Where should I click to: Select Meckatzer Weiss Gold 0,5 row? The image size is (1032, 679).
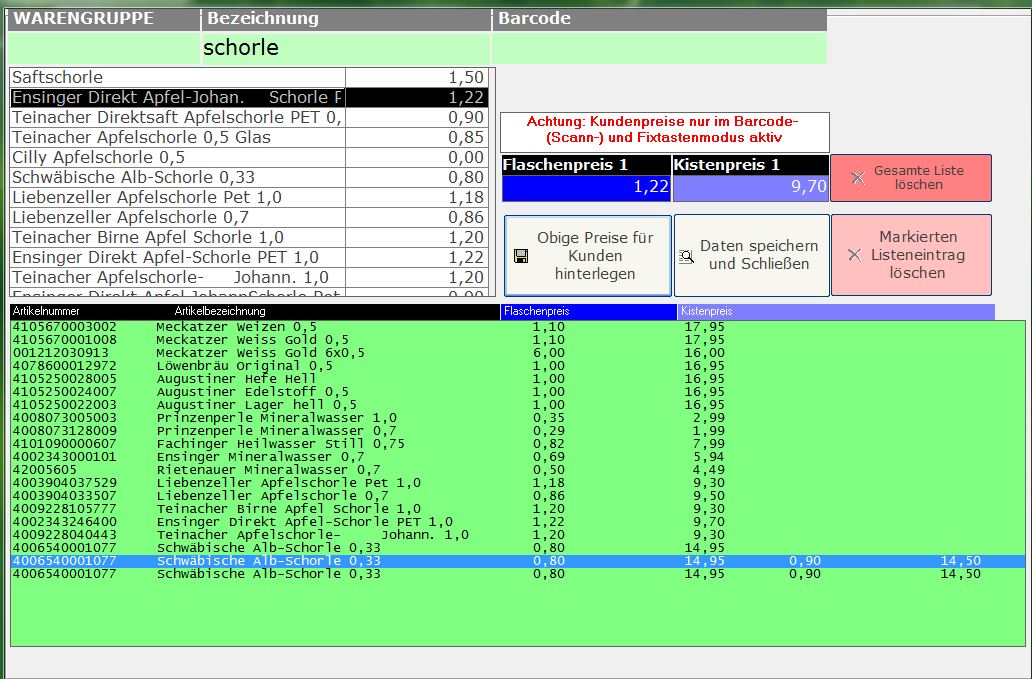(518, 340)
